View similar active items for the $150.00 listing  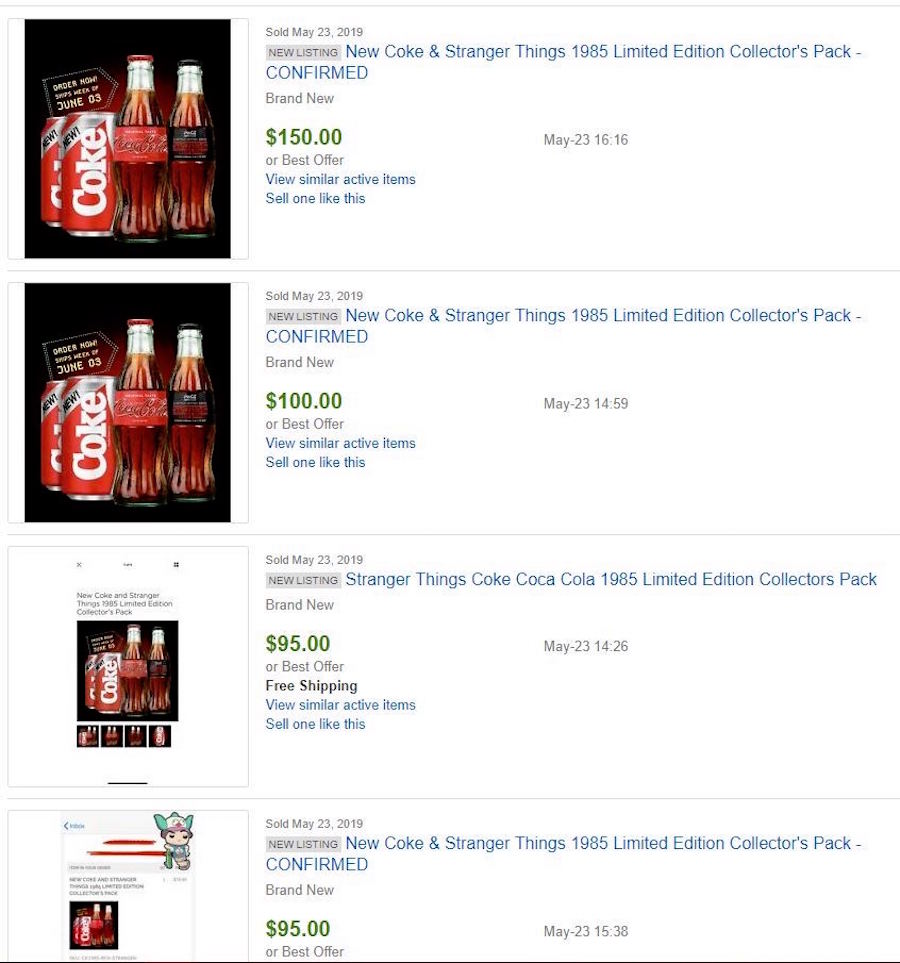(340, 180)
